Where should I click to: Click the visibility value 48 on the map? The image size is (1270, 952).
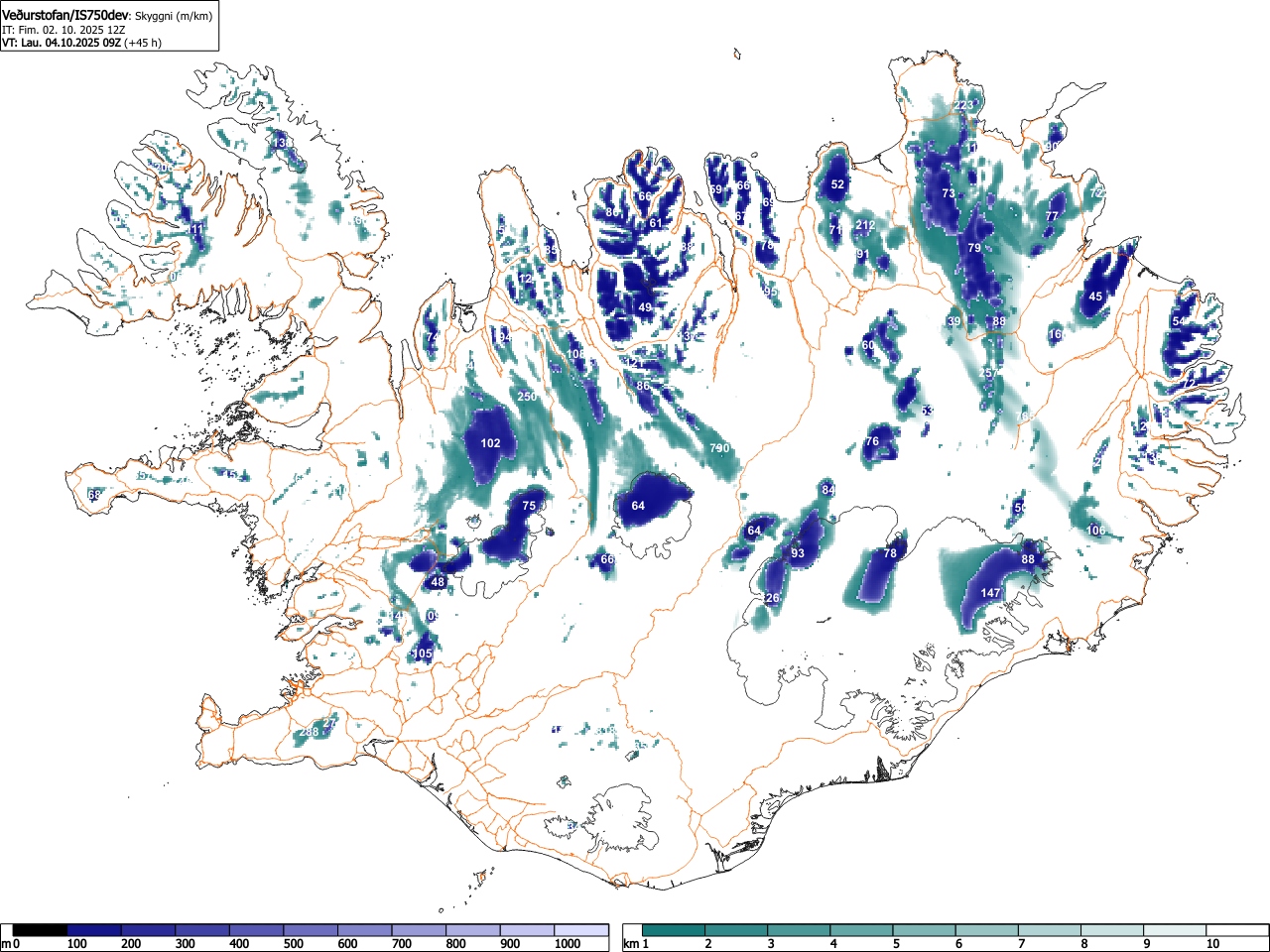(x=438, y=583)
